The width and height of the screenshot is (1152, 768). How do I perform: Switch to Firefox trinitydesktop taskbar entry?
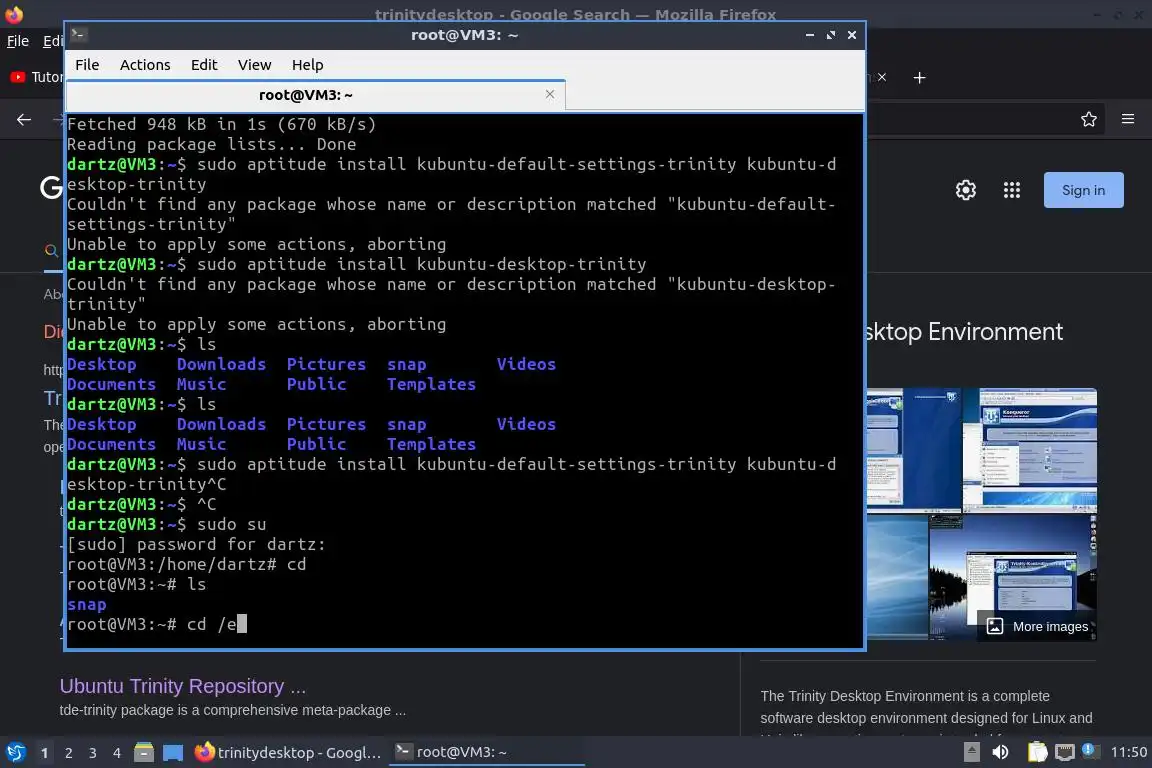[x=288, y=752]
